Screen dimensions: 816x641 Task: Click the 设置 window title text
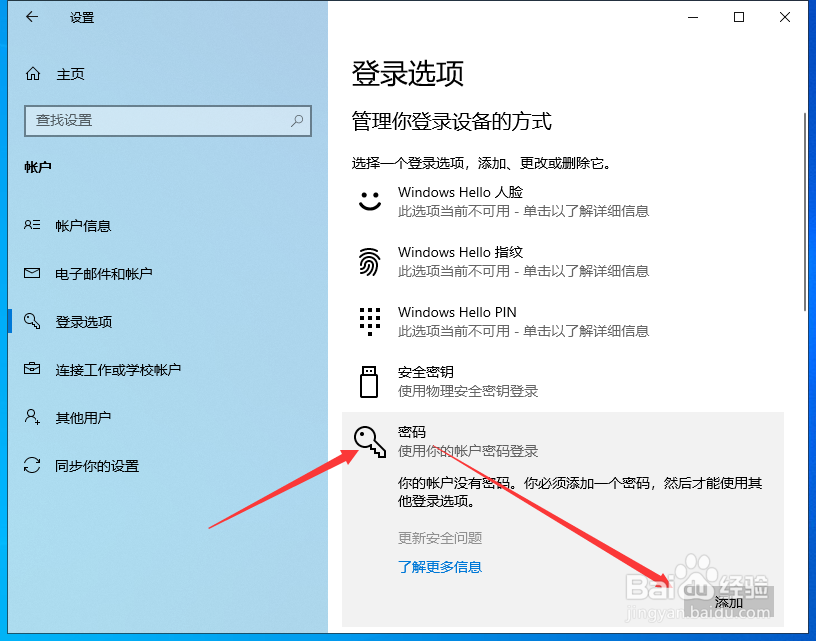pyautogui.click(x=82, y=17)
